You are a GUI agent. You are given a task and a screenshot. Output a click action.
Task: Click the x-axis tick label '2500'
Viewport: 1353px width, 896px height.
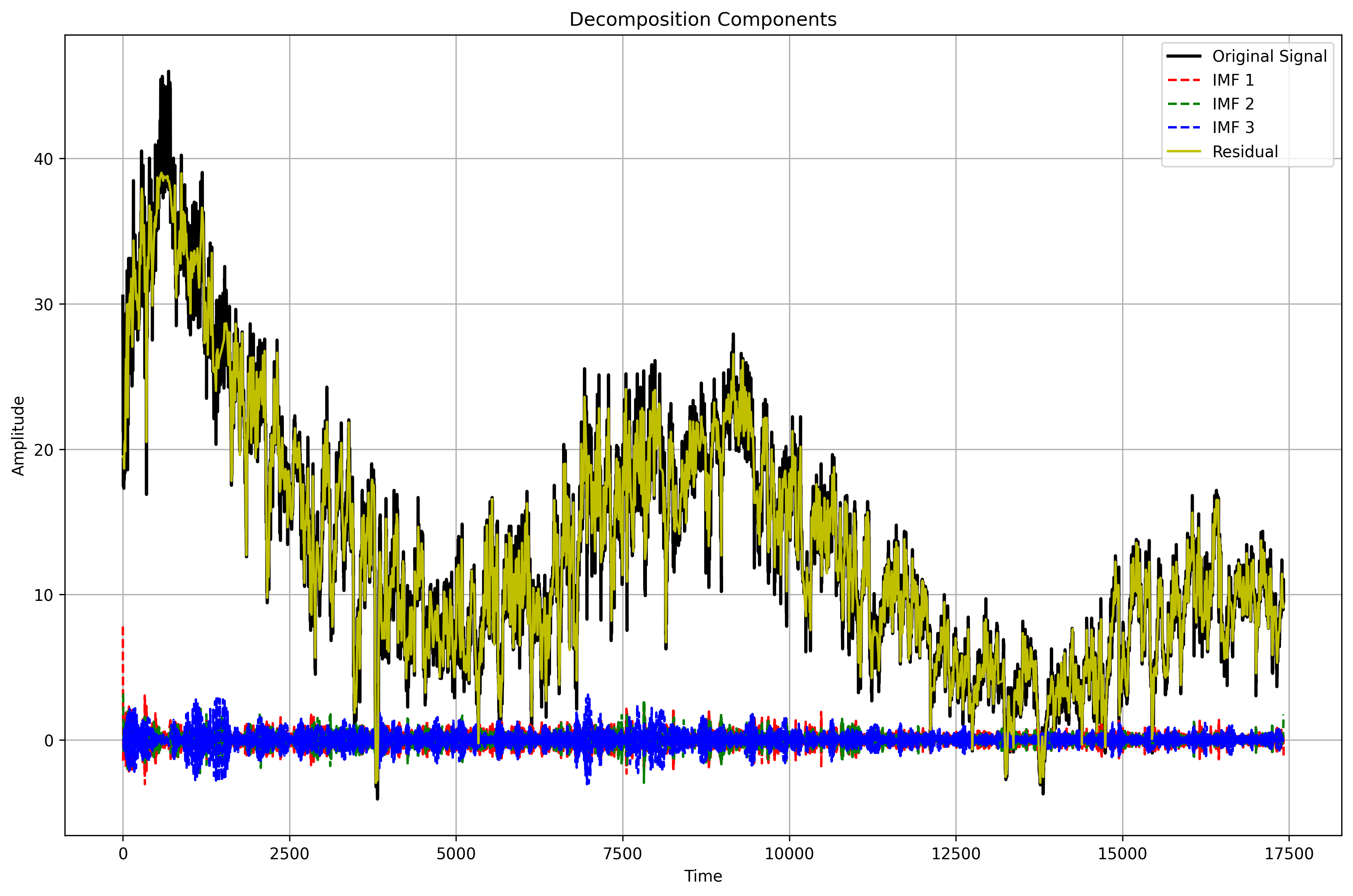(289, 854)
